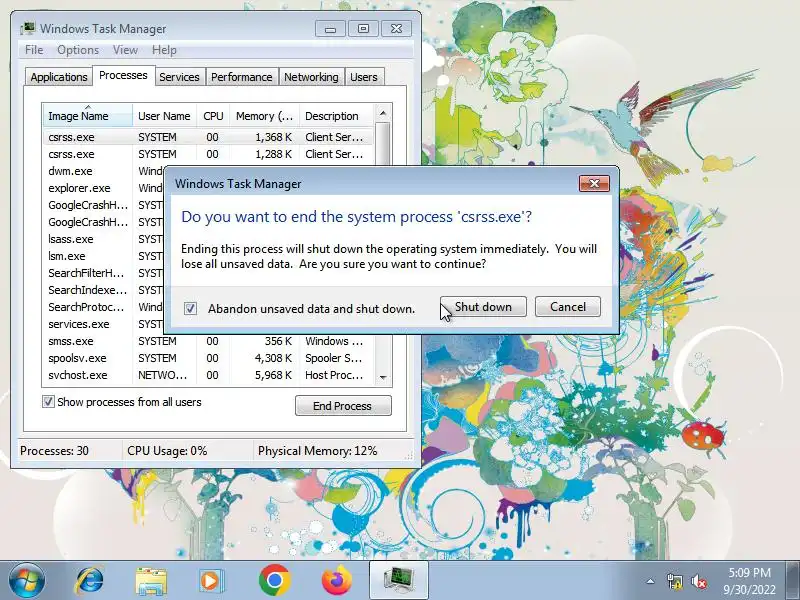Viewport: 800px width, 600px height.
Task: Switch to the Networking tab
Action: 311,77
